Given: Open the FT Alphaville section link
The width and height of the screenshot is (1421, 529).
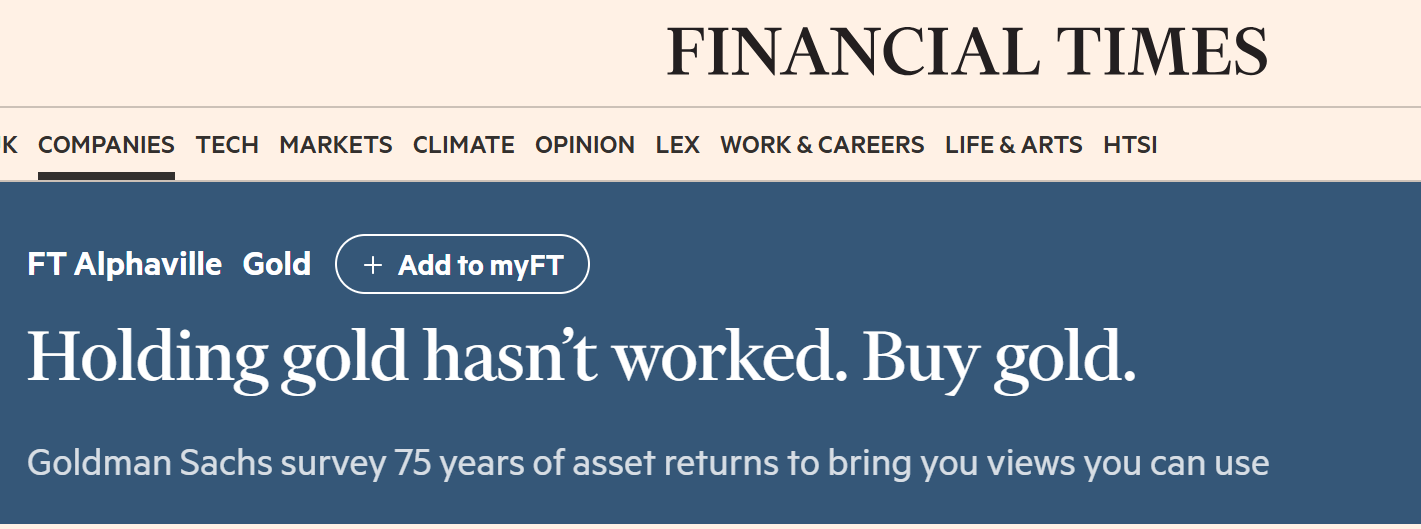Looking at the screenshot, I should tap(125, 264).
